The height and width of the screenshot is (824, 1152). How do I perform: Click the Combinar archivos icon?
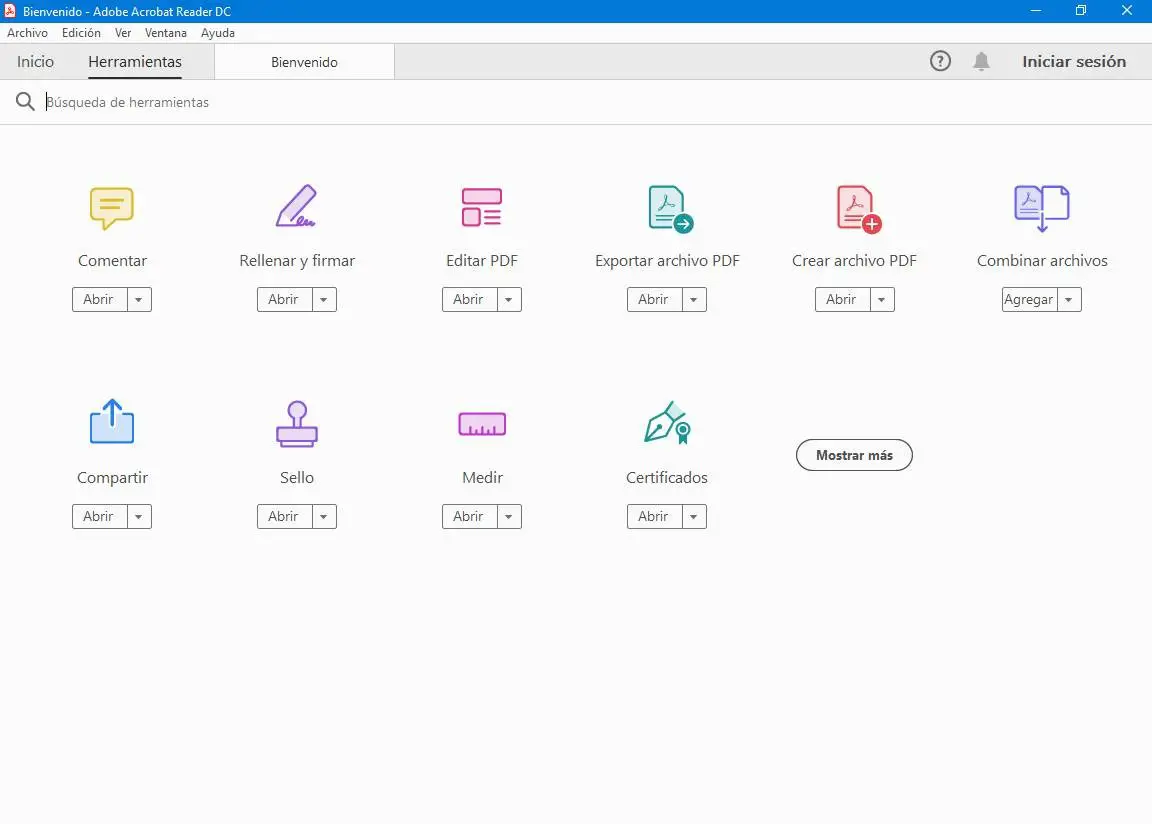click(x=1042, y=209)
